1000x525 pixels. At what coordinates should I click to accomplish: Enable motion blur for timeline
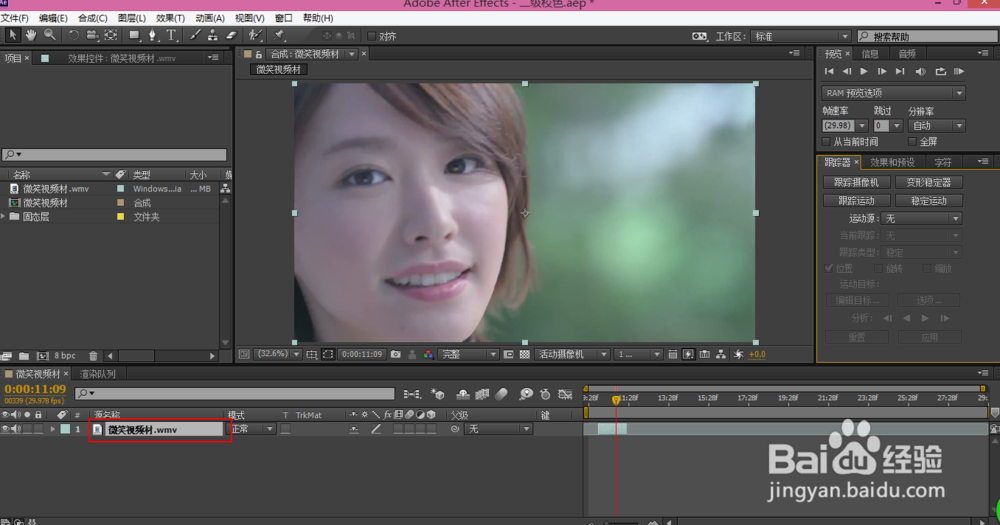tap(501, 394)
